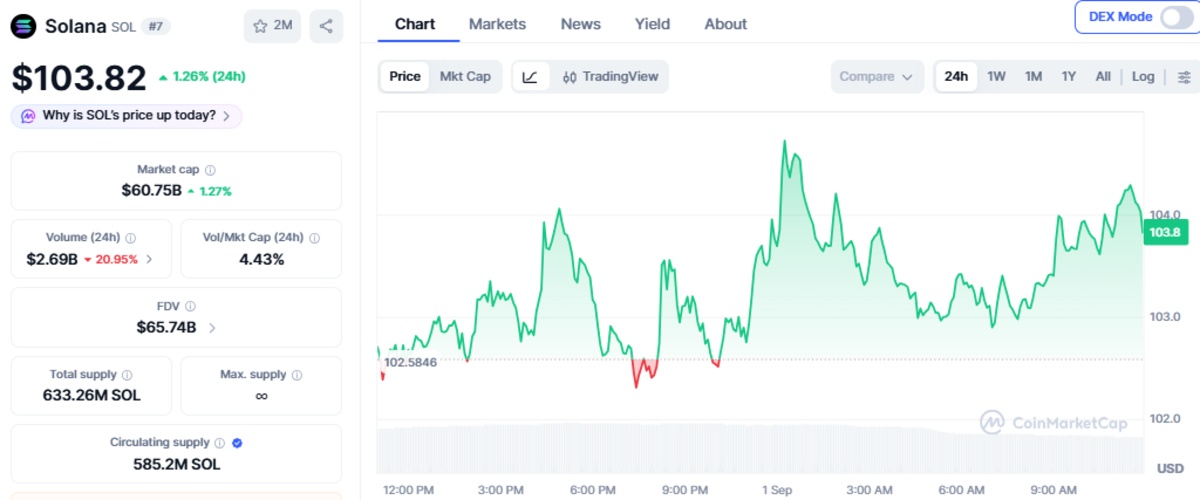Open Vol/Mkt Cap (24h) info icon
Image resolution: width=1200 pixels, height=500 pixels.
pyautogui.click(x=314, y=238)
